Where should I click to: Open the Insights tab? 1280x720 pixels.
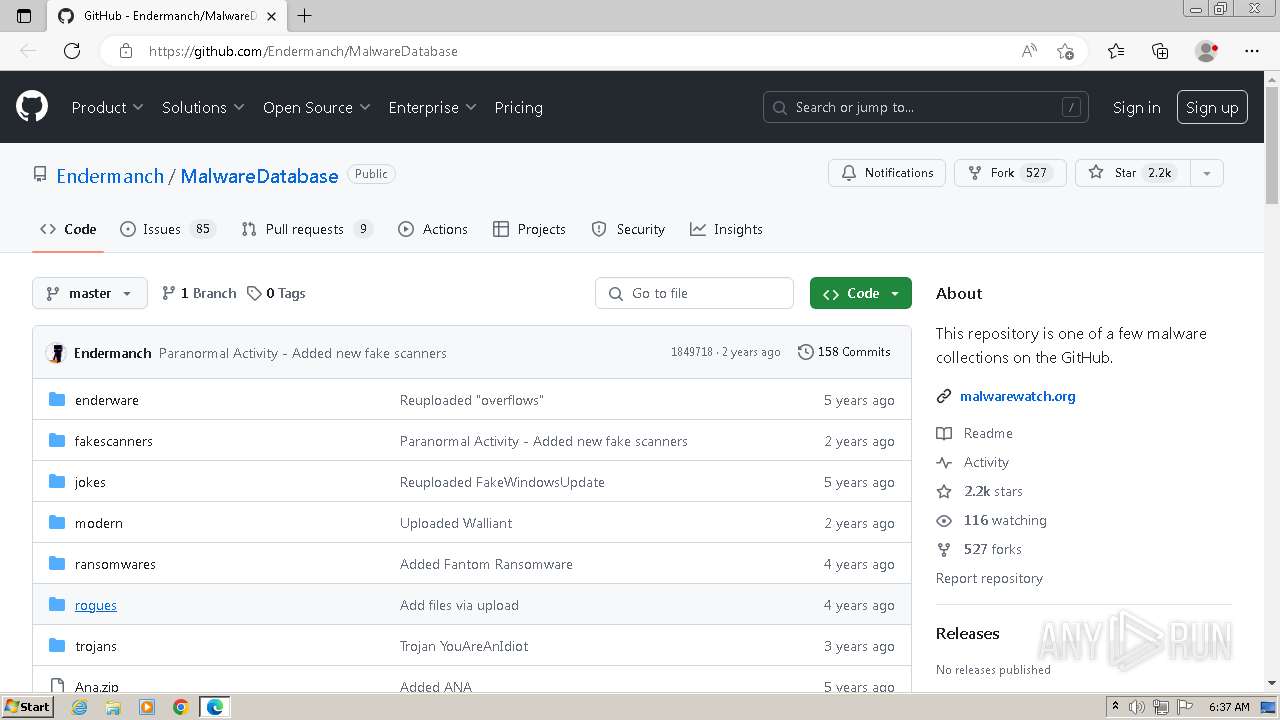[726, 229]
